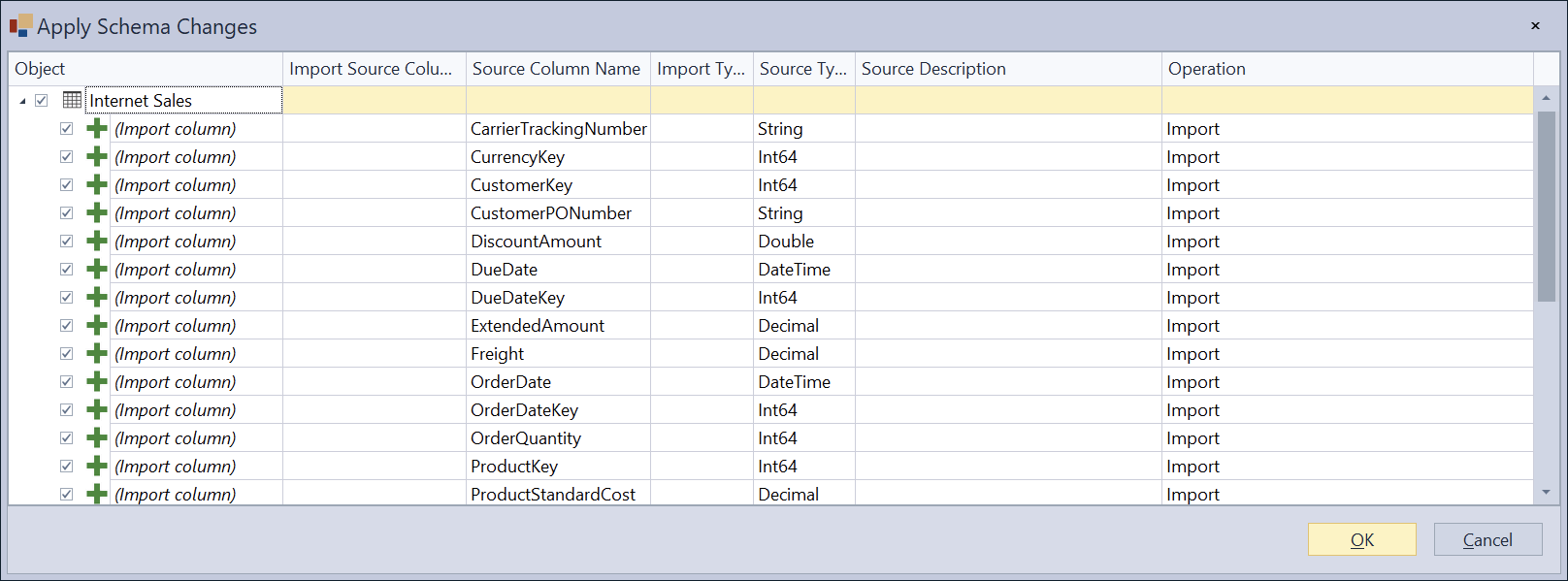Click the plus icon for CurrencyKey row
The image size is (1568, 581).
click(x=97, y=156)
